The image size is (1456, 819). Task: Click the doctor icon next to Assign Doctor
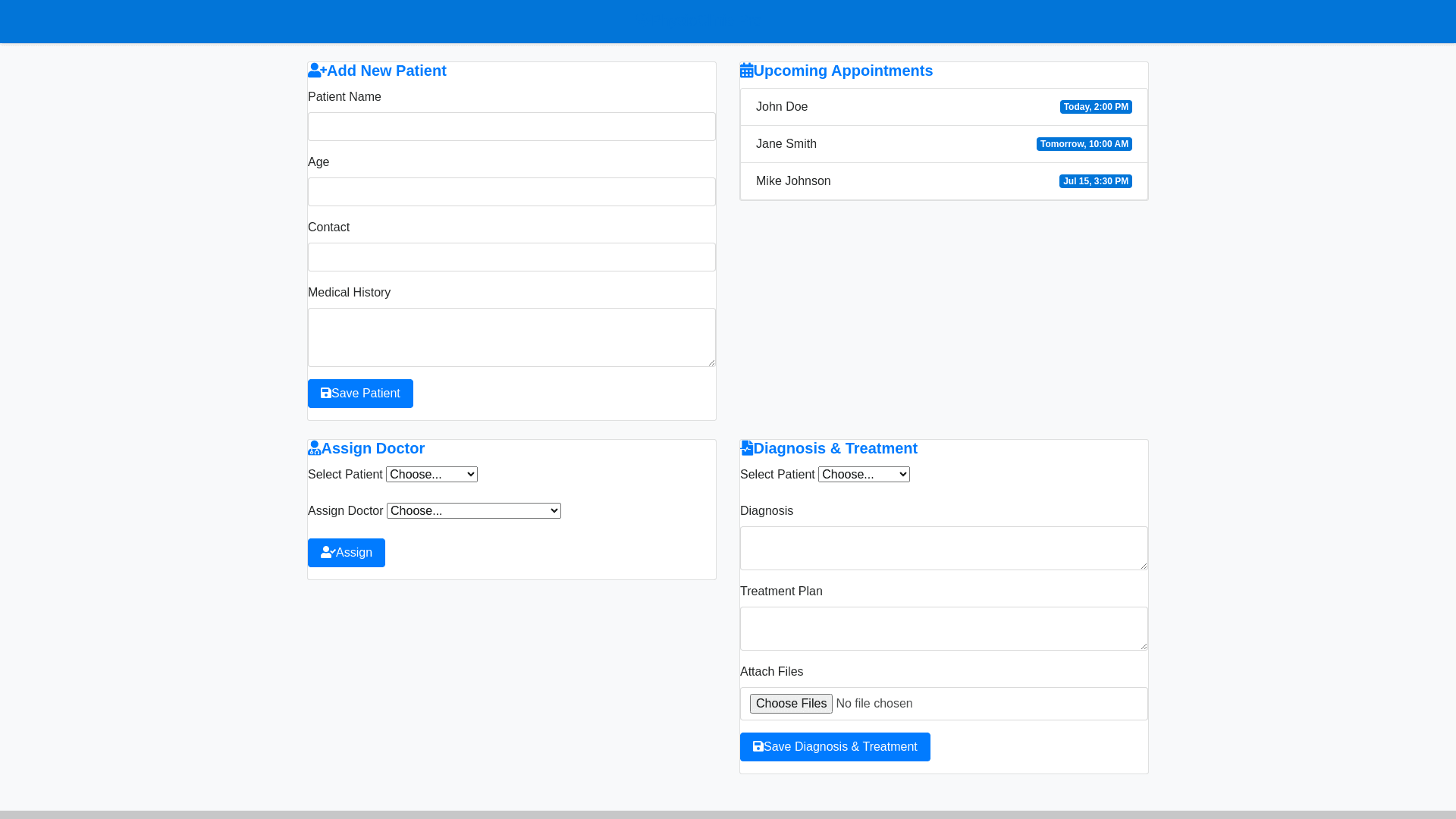(x=314, y=447)
